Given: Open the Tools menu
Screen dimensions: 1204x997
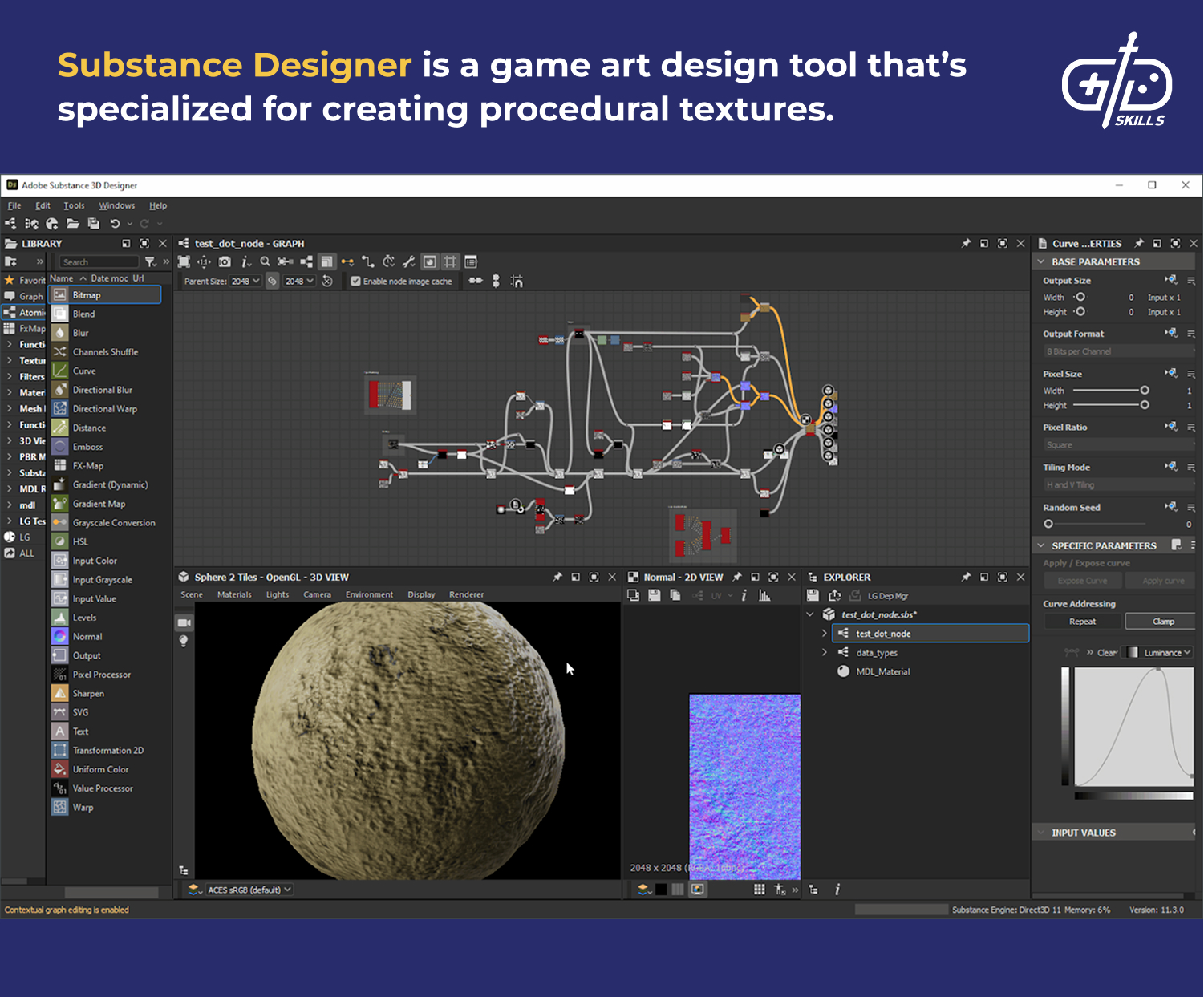Looking at the screenshot, I should click(x=74, y=205).
